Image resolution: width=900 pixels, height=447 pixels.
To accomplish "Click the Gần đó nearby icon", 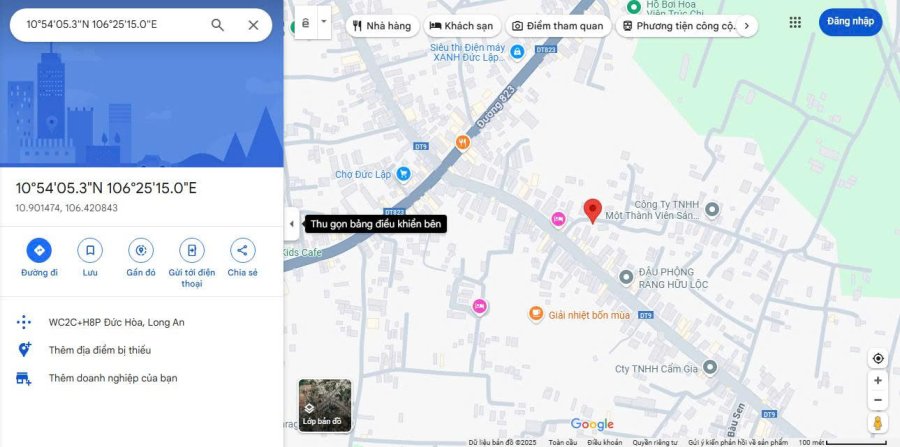I will point(141,250).
